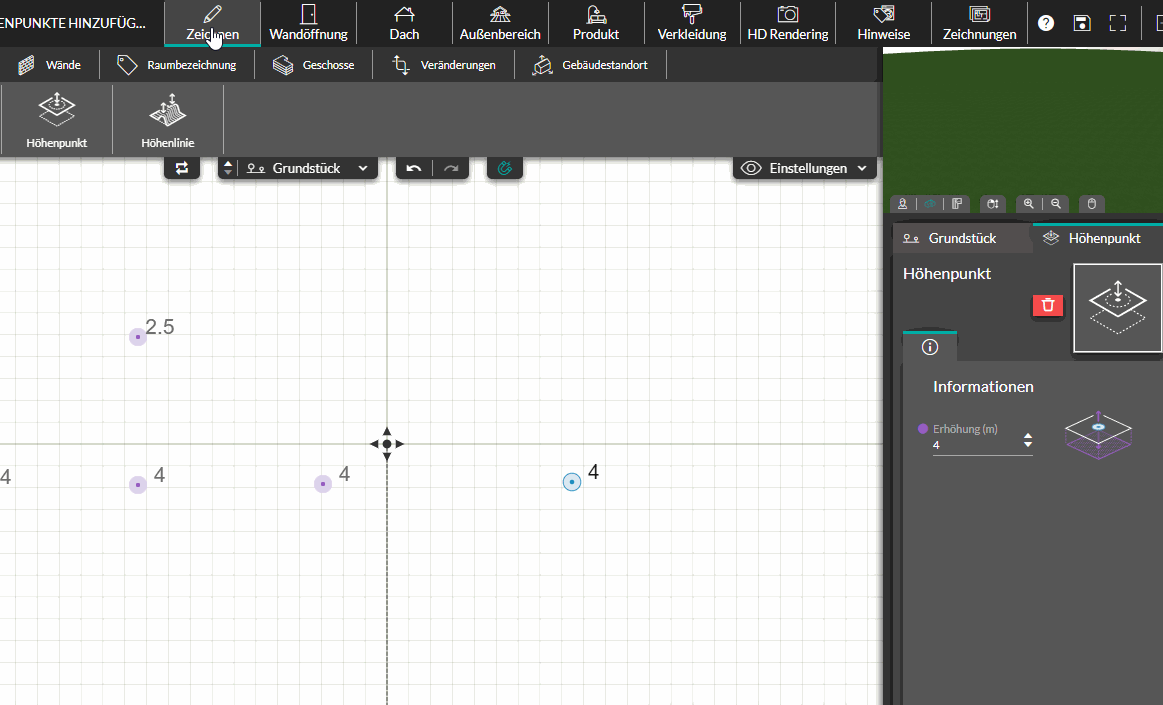Open the Dach tab

tap(404, 23)
